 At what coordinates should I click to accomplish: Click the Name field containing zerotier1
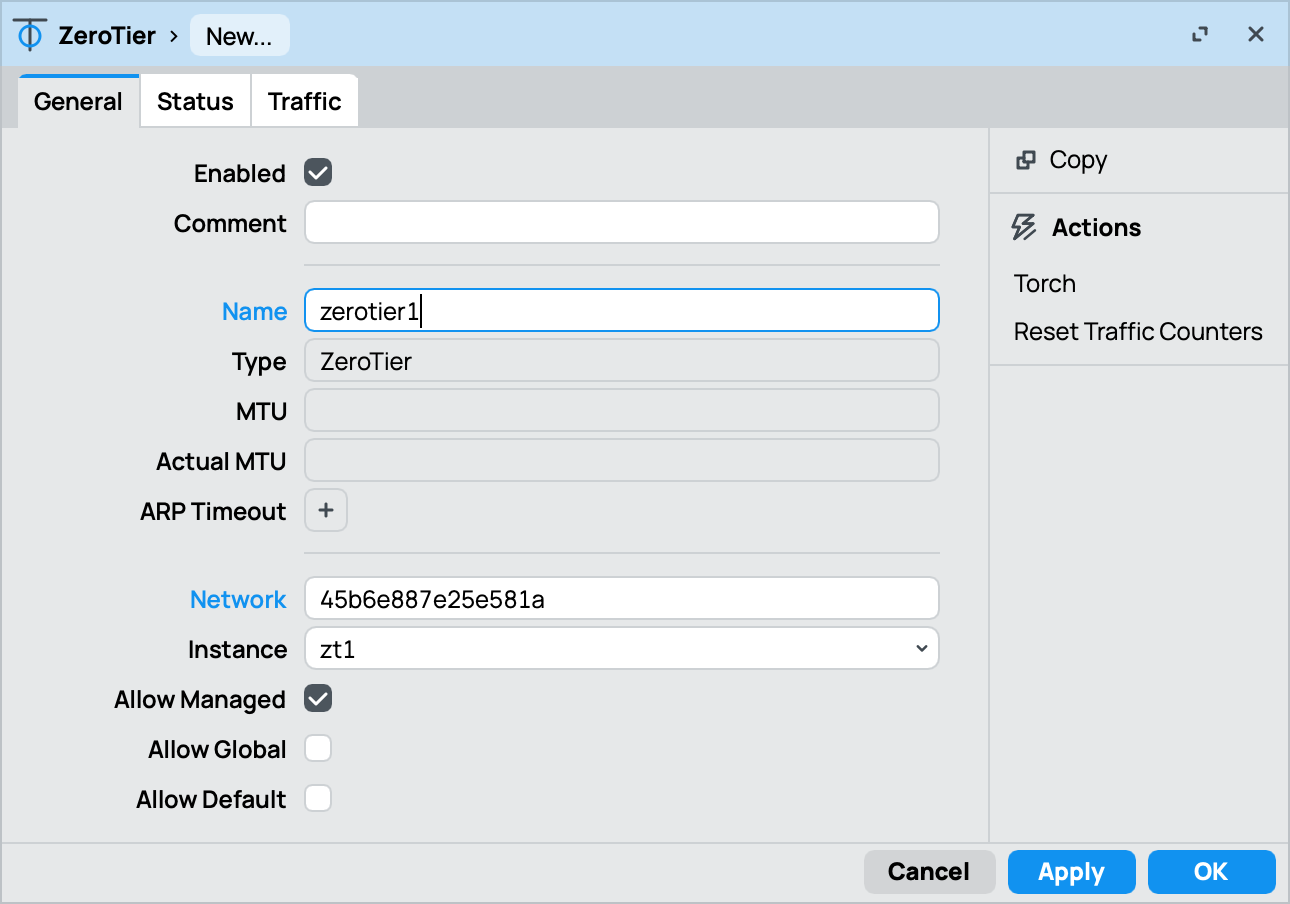tap(622, 311)
